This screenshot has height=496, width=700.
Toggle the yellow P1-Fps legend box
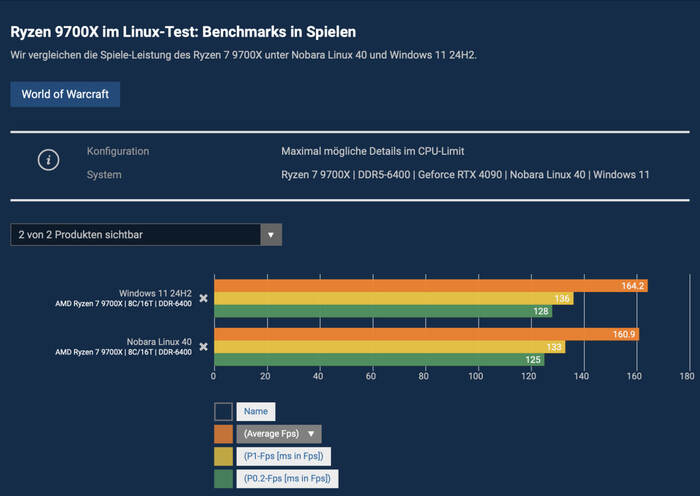pyautogui.click(x=223, y=456)
